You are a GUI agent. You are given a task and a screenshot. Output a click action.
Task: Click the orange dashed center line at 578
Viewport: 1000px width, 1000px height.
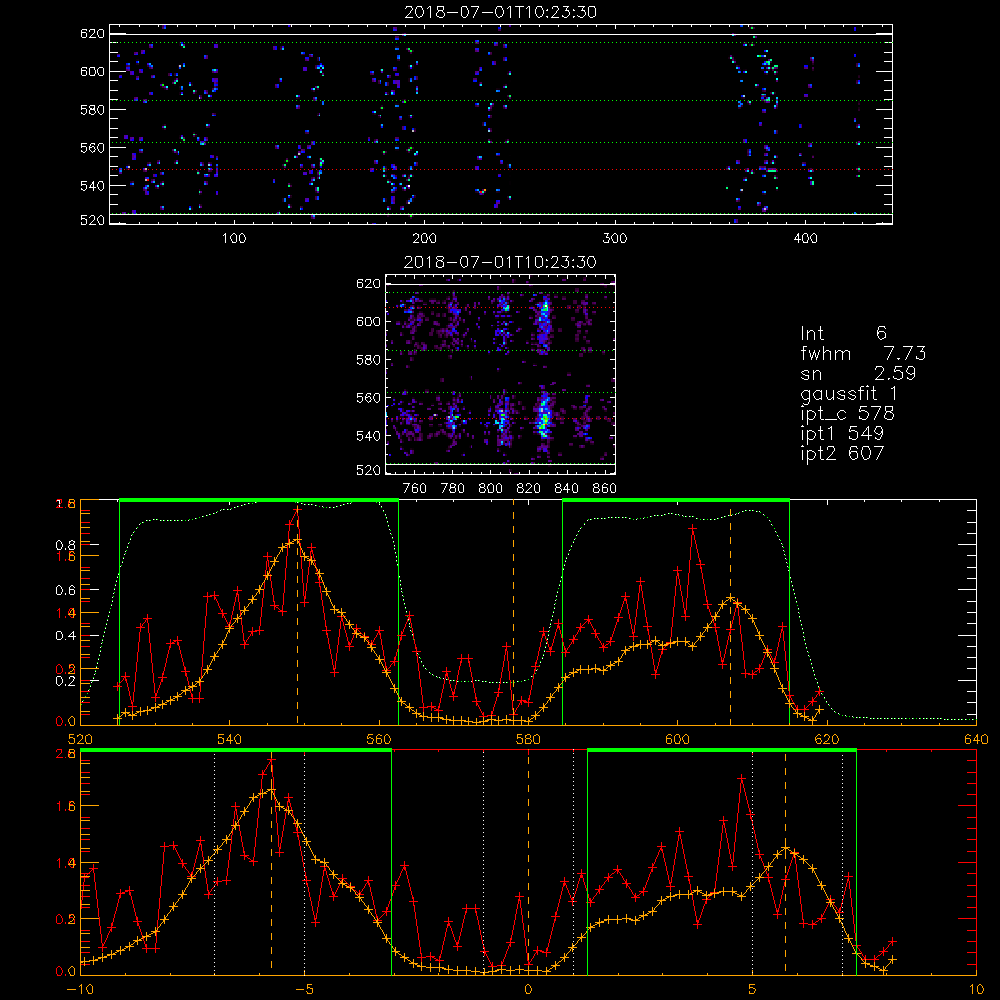(513, 612)
